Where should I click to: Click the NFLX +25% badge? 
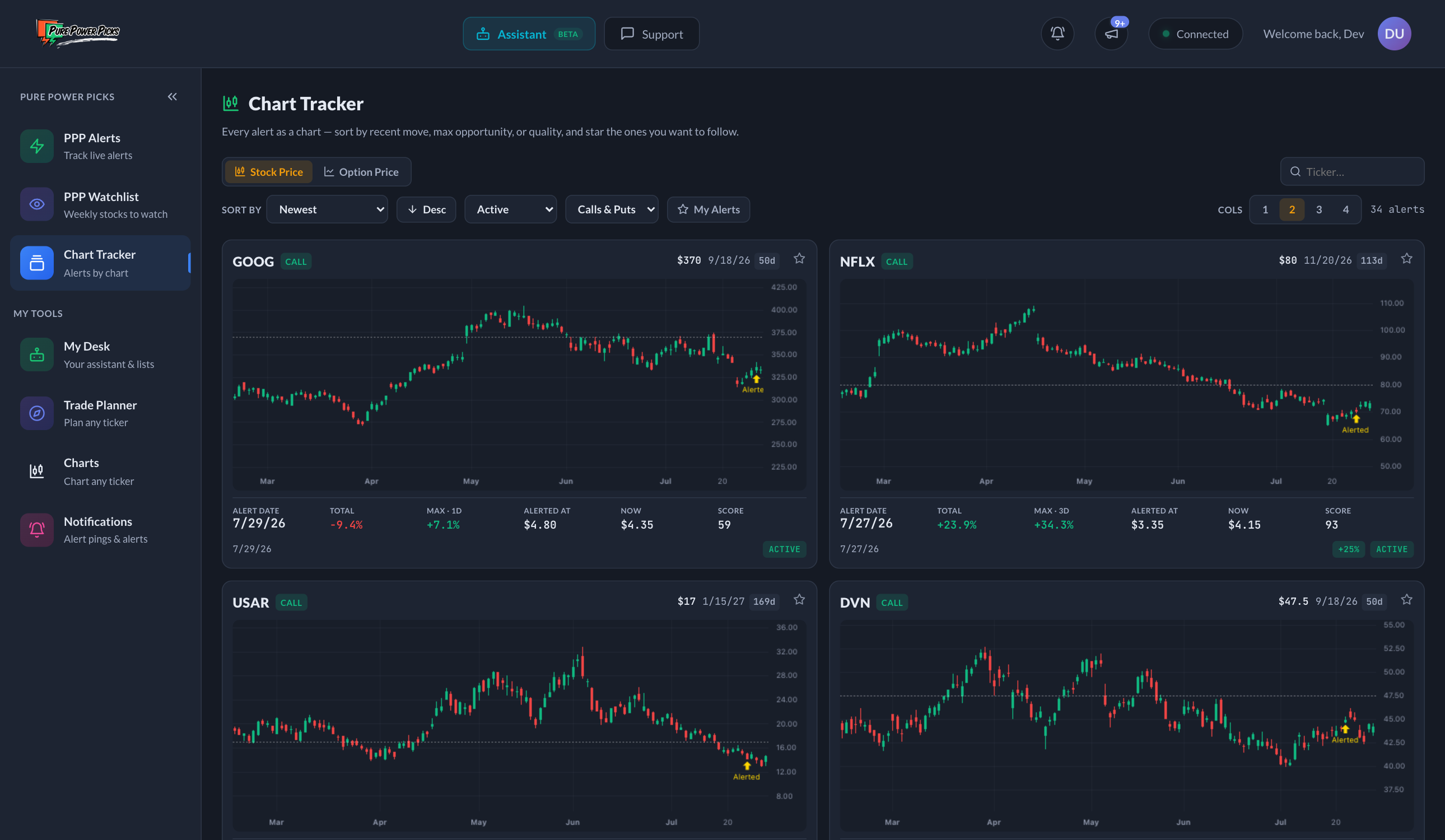(x=1348, y=549)
